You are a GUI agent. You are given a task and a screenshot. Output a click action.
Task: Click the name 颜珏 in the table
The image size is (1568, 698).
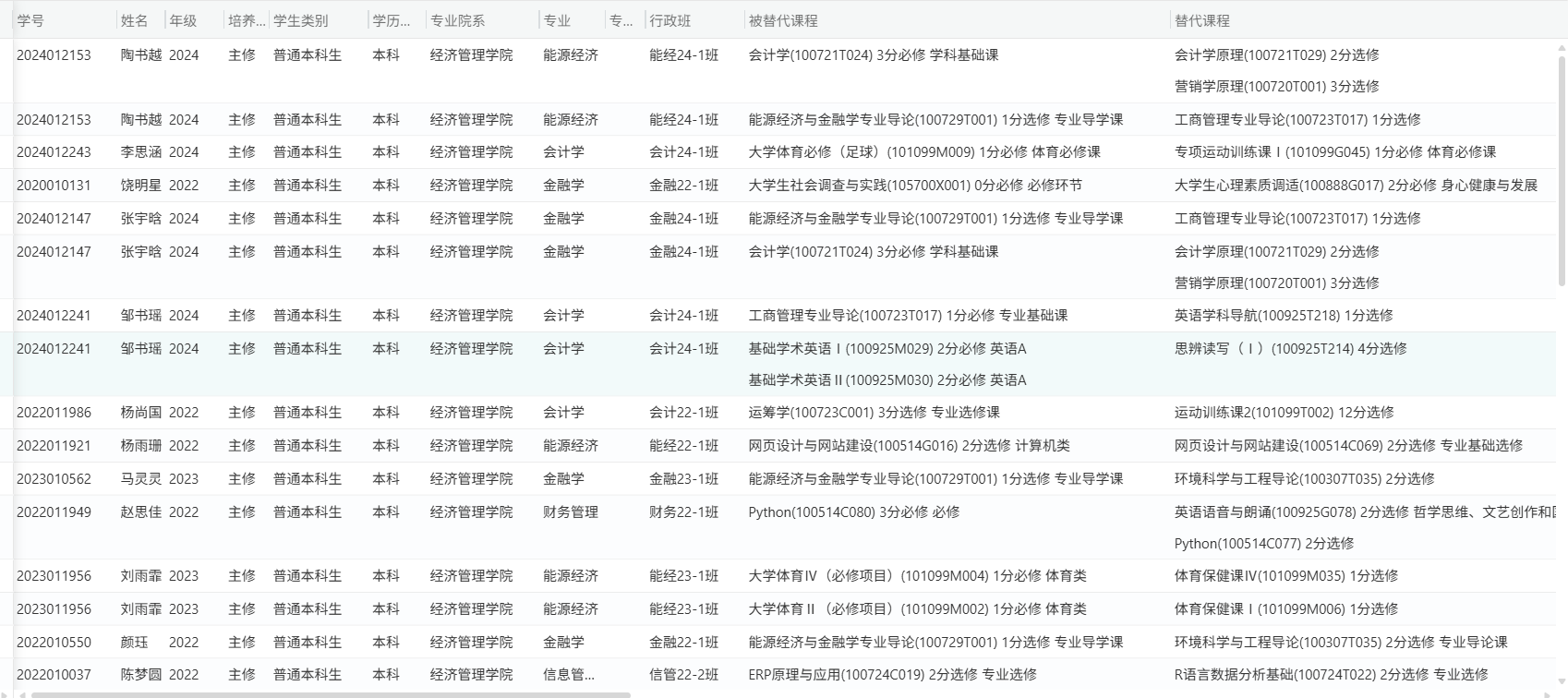pos(134,643)
